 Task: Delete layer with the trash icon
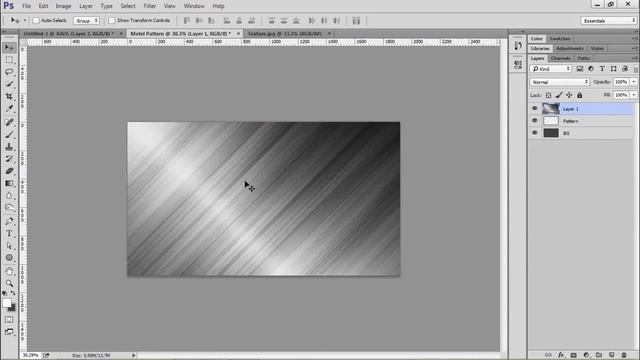pos(624,355)
